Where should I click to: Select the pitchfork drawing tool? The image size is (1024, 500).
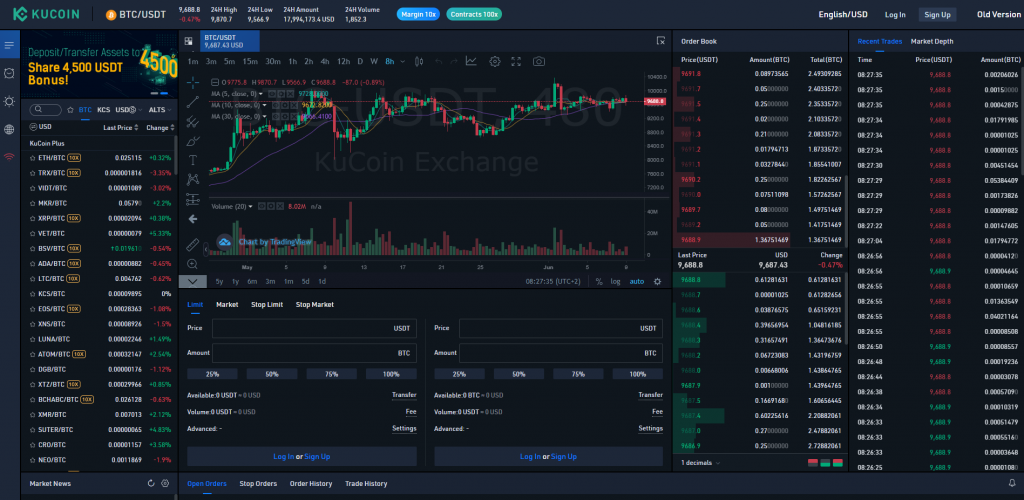(x=193, y=121)
